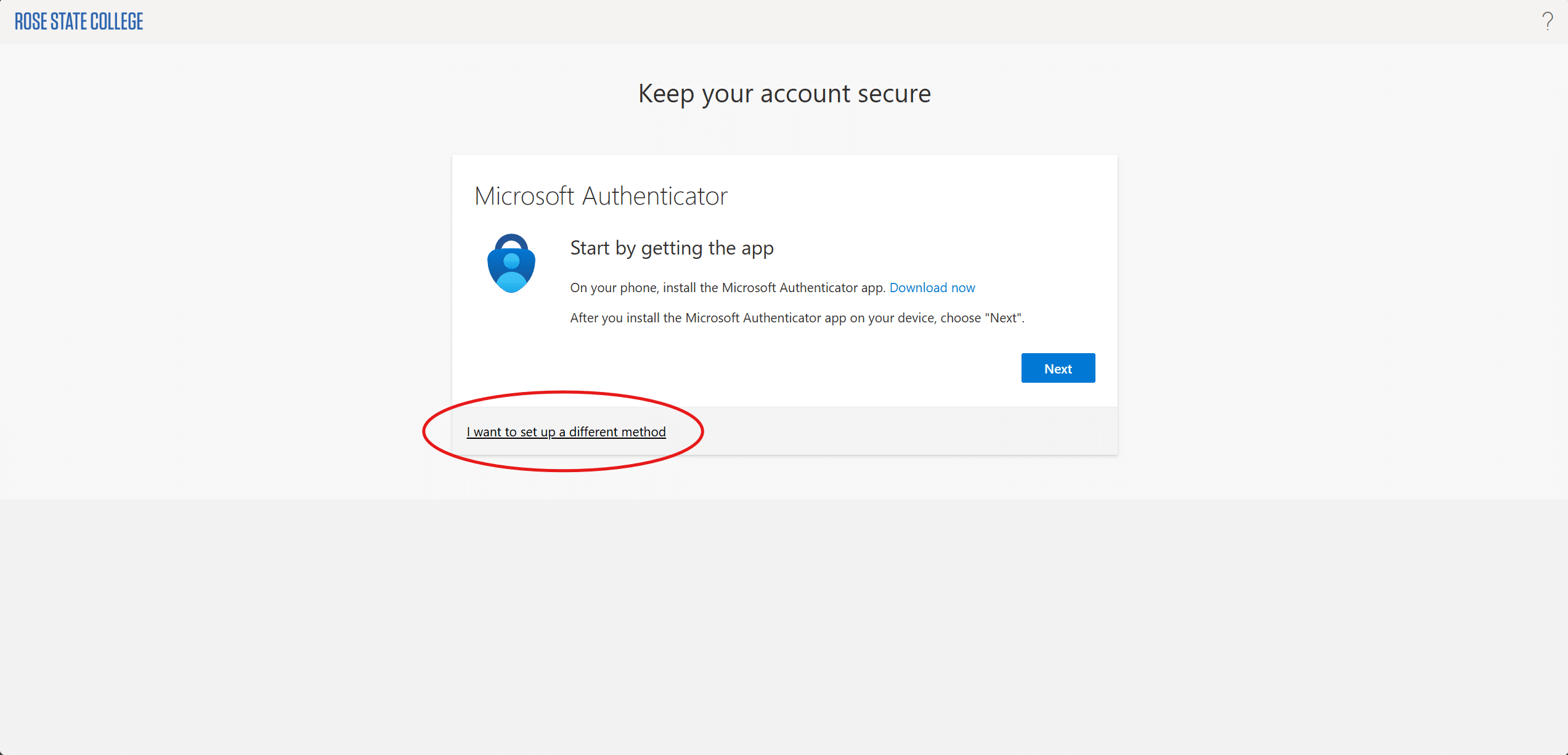Click the help question mark icon

1547,22
